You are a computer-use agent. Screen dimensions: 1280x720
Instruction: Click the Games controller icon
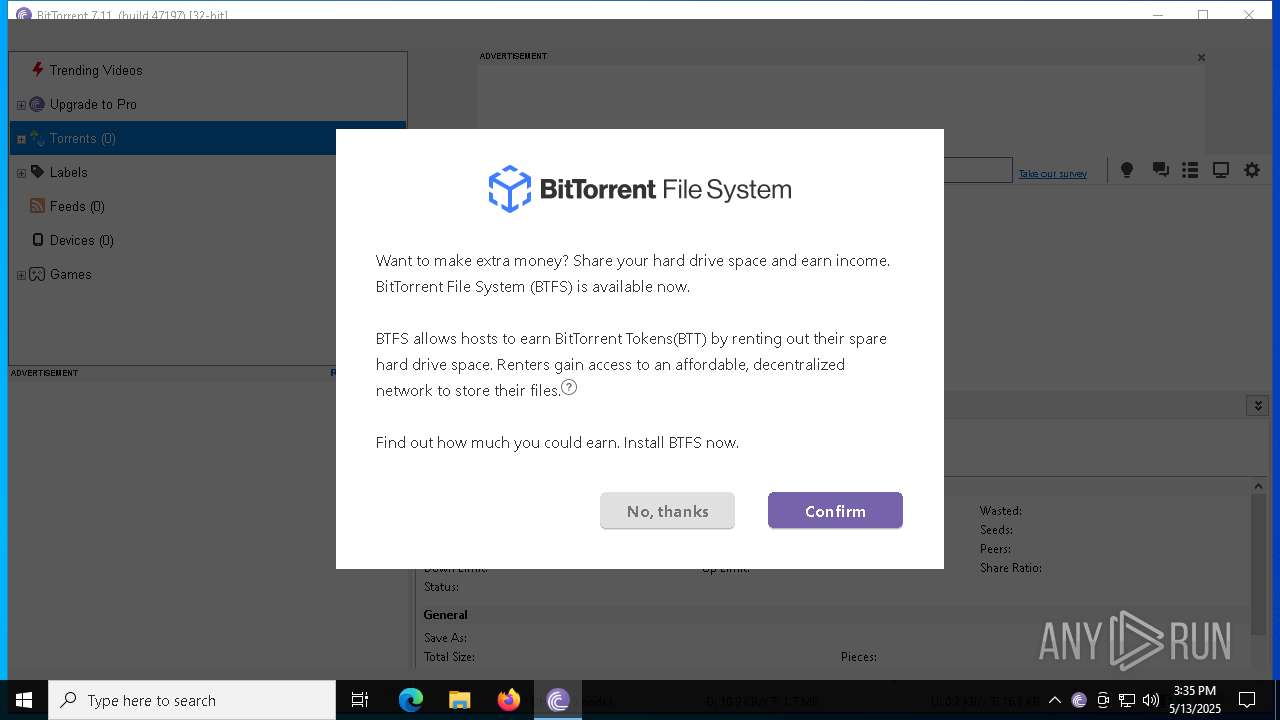pyautogui.click(x=37, y=274)
